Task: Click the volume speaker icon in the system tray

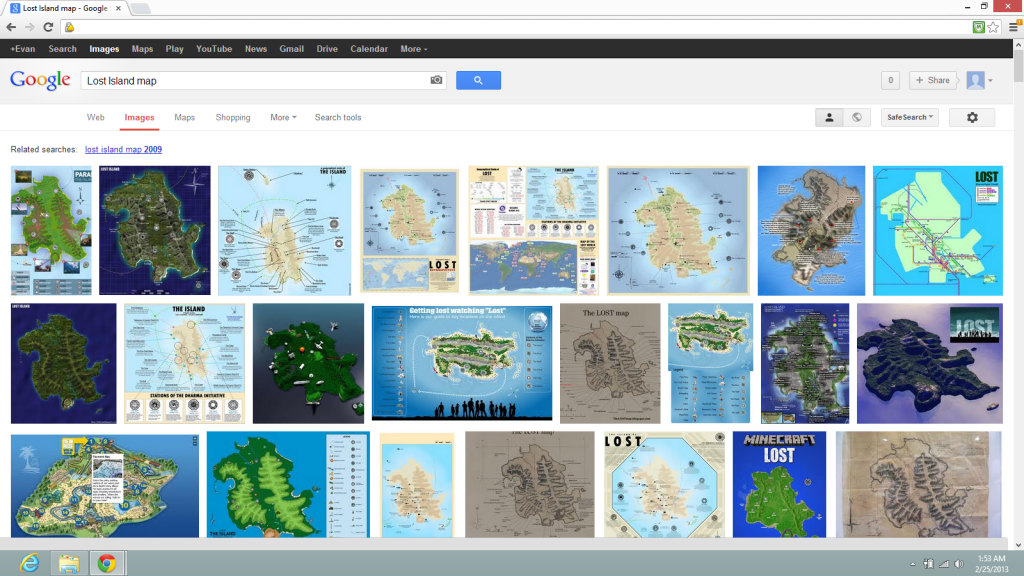Action: coord(959,564)
